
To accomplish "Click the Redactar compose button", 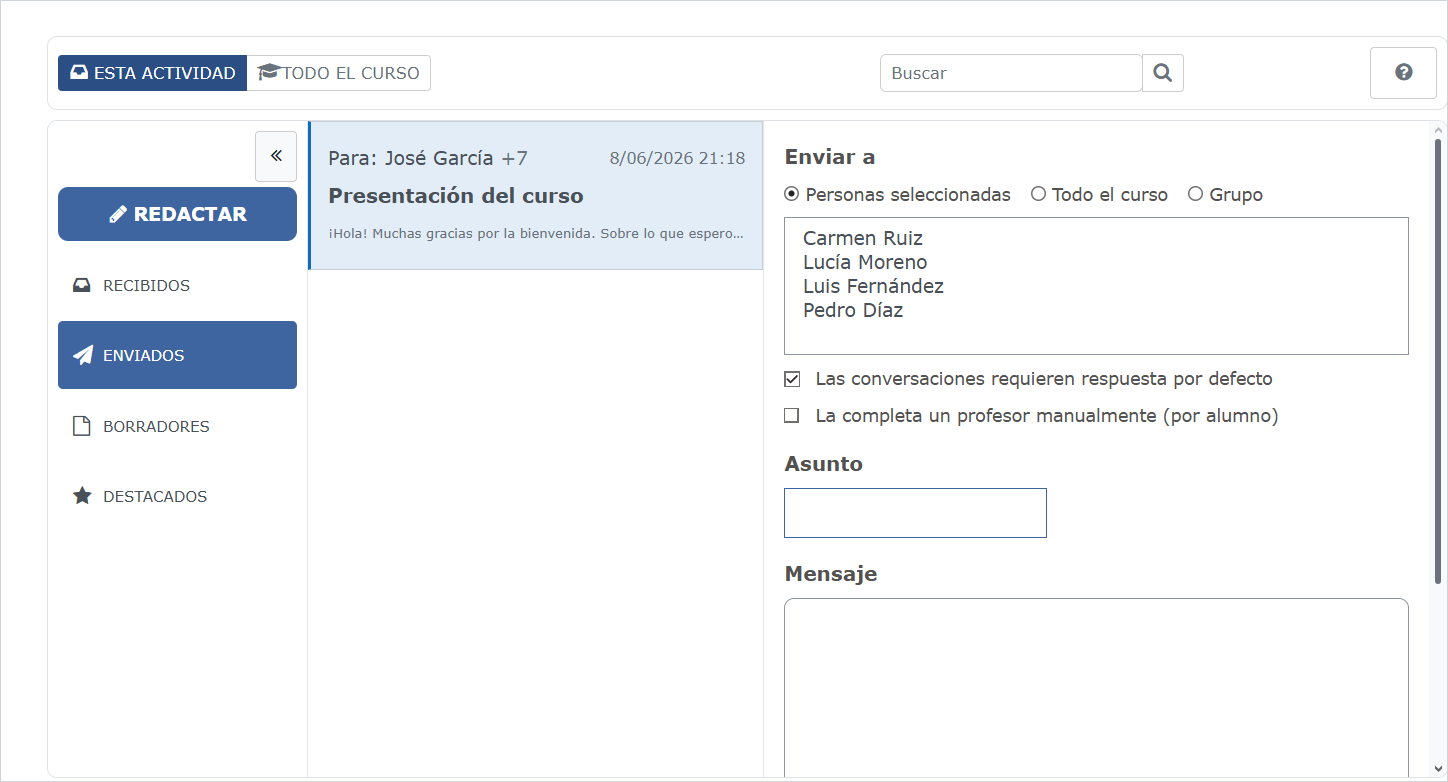I will coord(177,214).
